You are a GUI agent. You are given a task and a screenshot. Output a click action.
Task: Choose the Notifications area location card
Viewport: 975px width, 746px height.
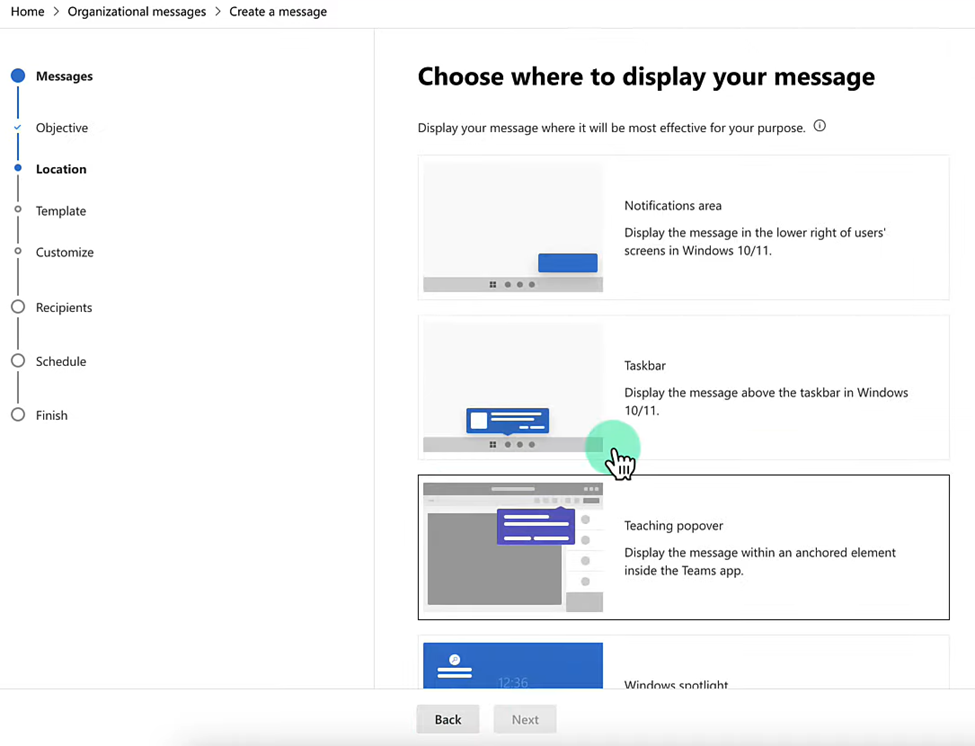pos(683,228)
